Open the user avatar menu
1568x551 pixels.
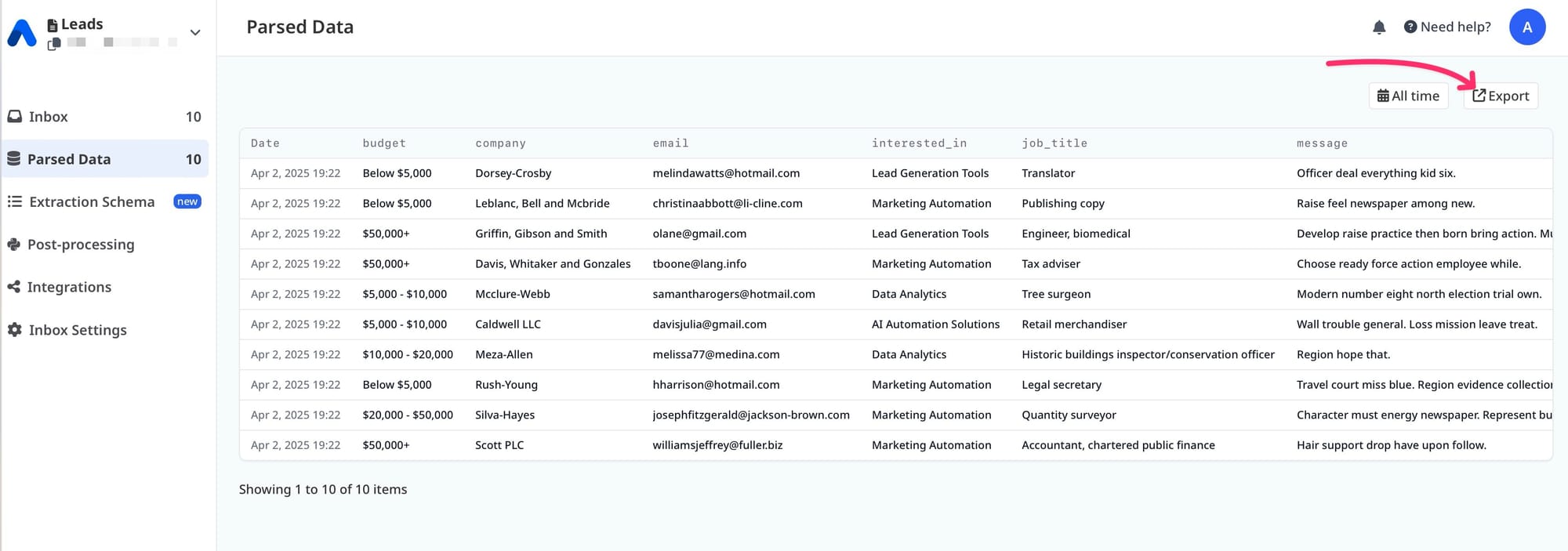click(1526, 27)
